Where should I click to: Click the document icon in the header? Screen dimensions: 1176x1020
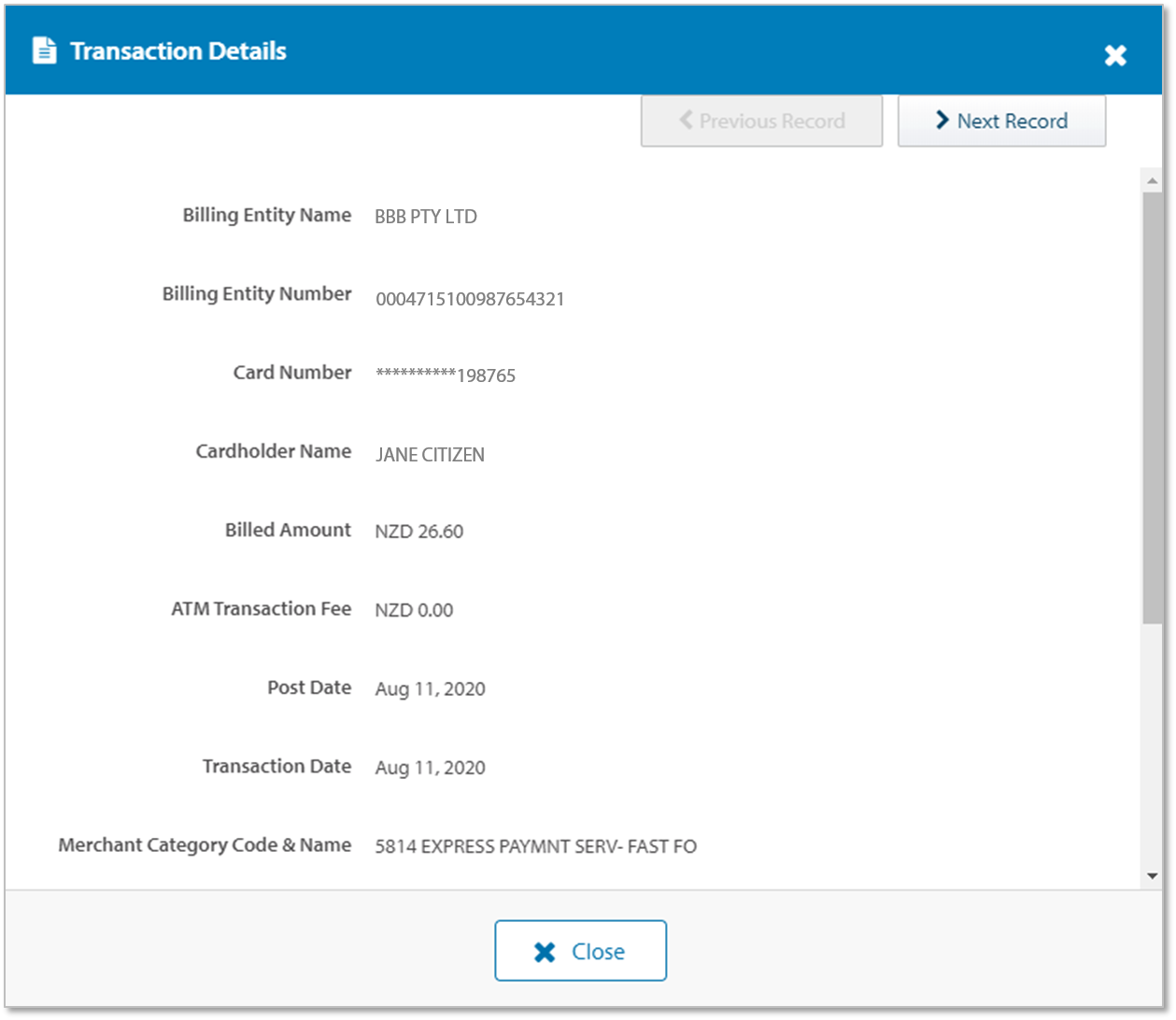(44, 50)
